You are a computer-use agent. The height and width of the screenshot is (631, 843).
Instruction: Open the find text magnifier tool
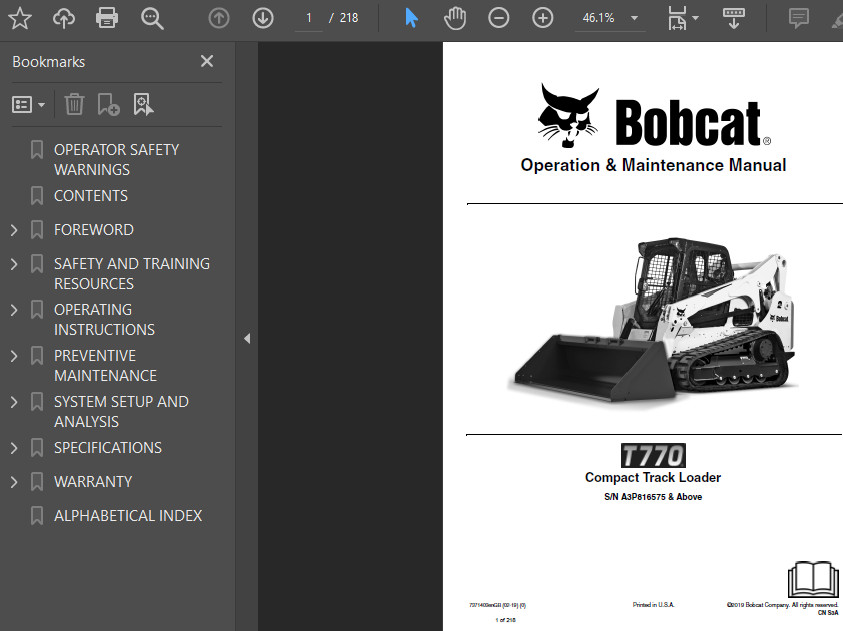[x=152, y=18]
